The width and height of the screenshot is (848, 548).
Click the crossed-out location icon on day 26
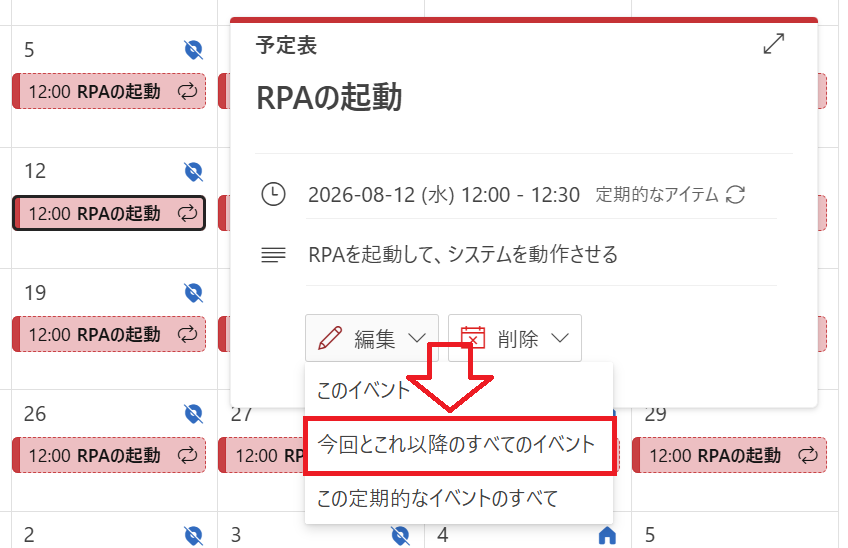(x=194, y=414)
